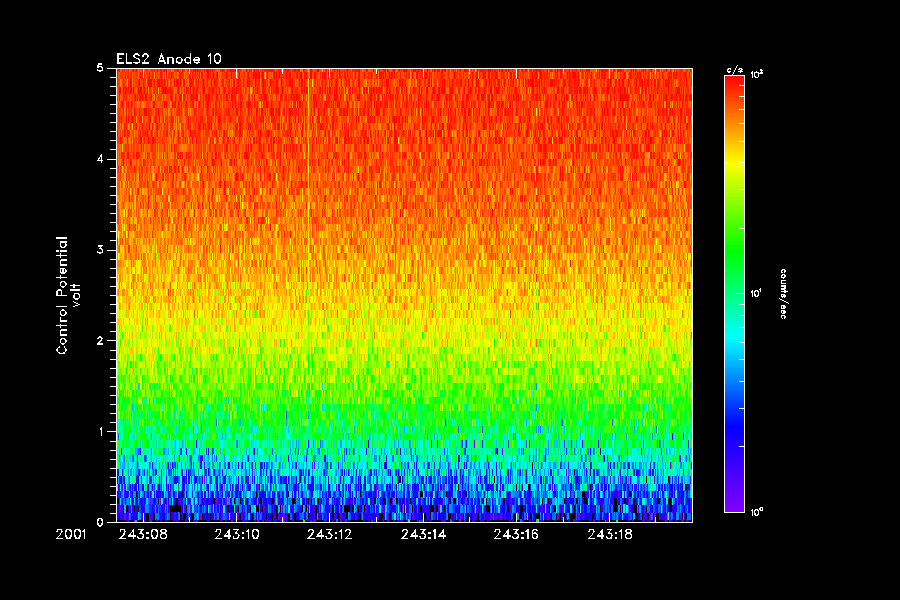Select the x-axis tick label '243:12'
Viewport: 900px width, 600px height.
(329, 535)
